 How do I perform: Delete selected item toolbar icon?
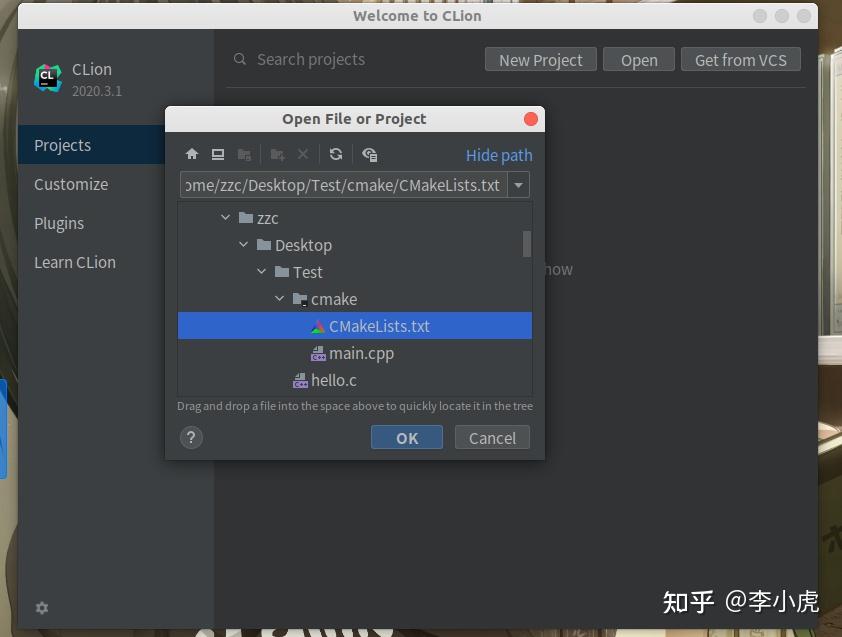pyautogui.click(x=303, y=155)
